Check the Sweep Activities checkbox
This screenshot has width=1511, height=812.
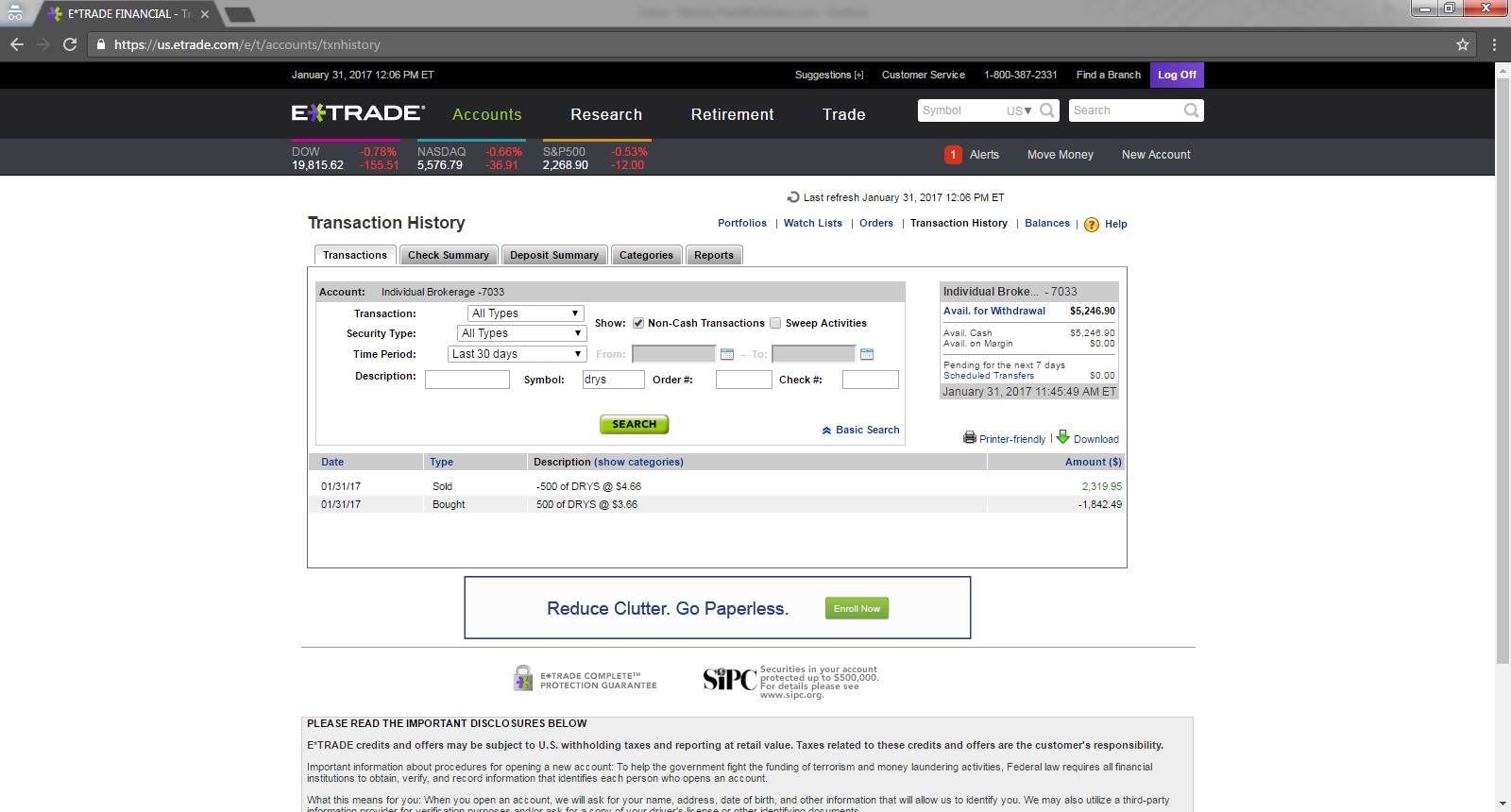pyautogui.click(x=775, y=323)
